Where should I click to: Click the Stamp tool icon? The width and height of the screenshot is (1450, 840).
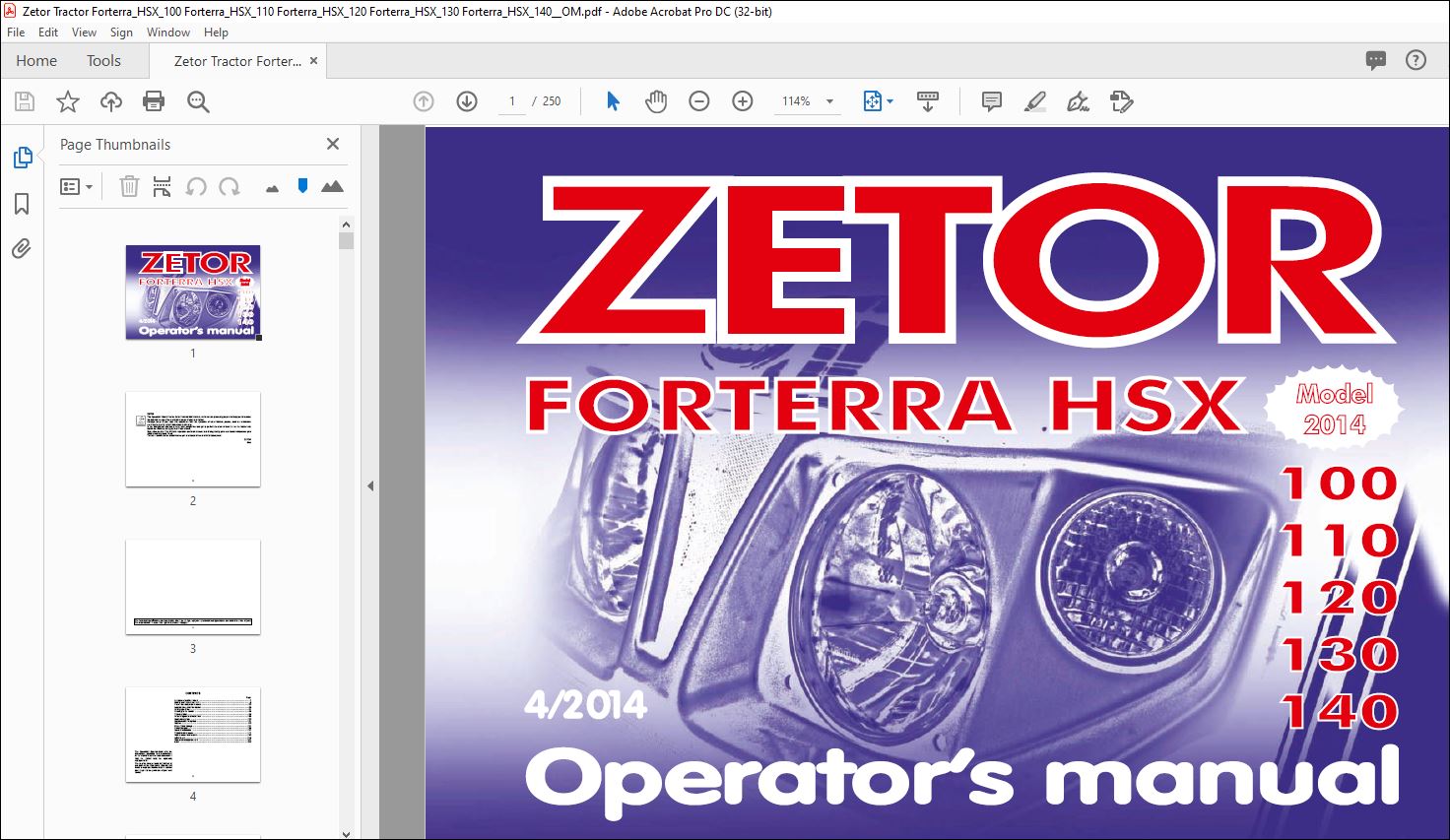click(x=1121, y=101)
